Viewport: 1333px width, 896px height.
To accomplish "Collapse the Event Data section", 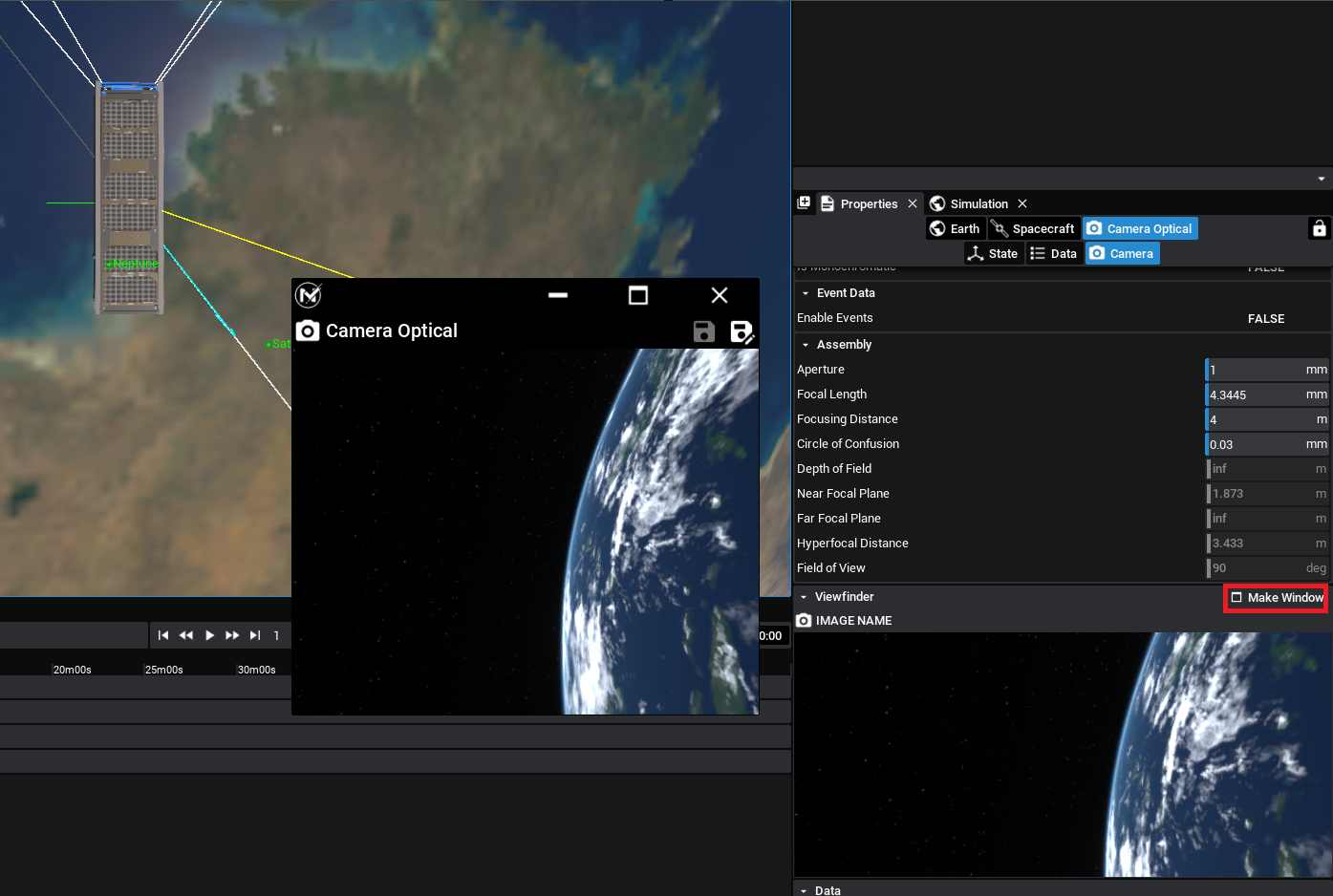I will (x=806, y=293).
